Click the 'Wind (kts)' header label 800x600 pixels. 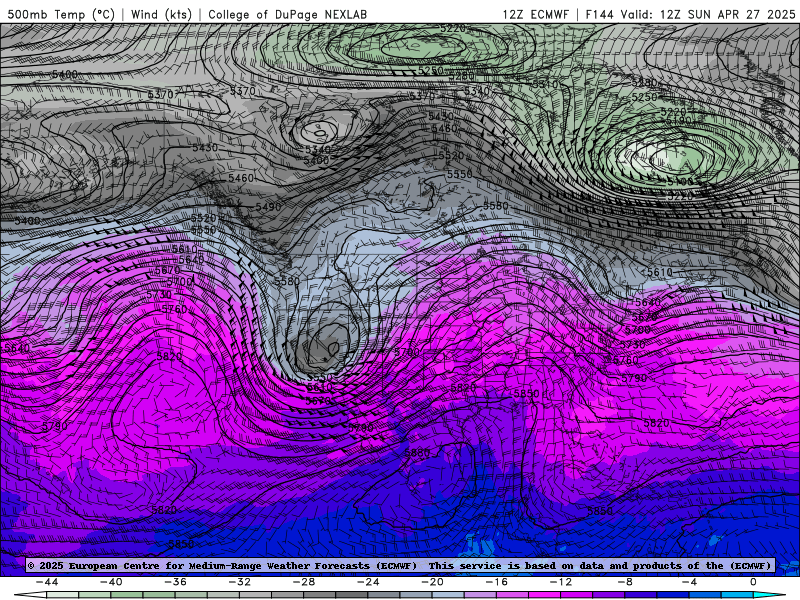161,14
